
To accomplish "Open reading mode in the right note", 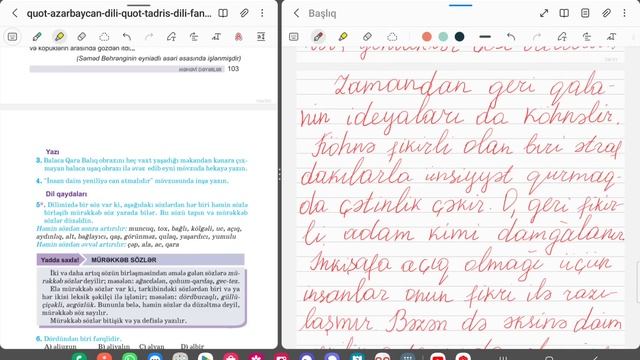I will [x=564, y=13].
